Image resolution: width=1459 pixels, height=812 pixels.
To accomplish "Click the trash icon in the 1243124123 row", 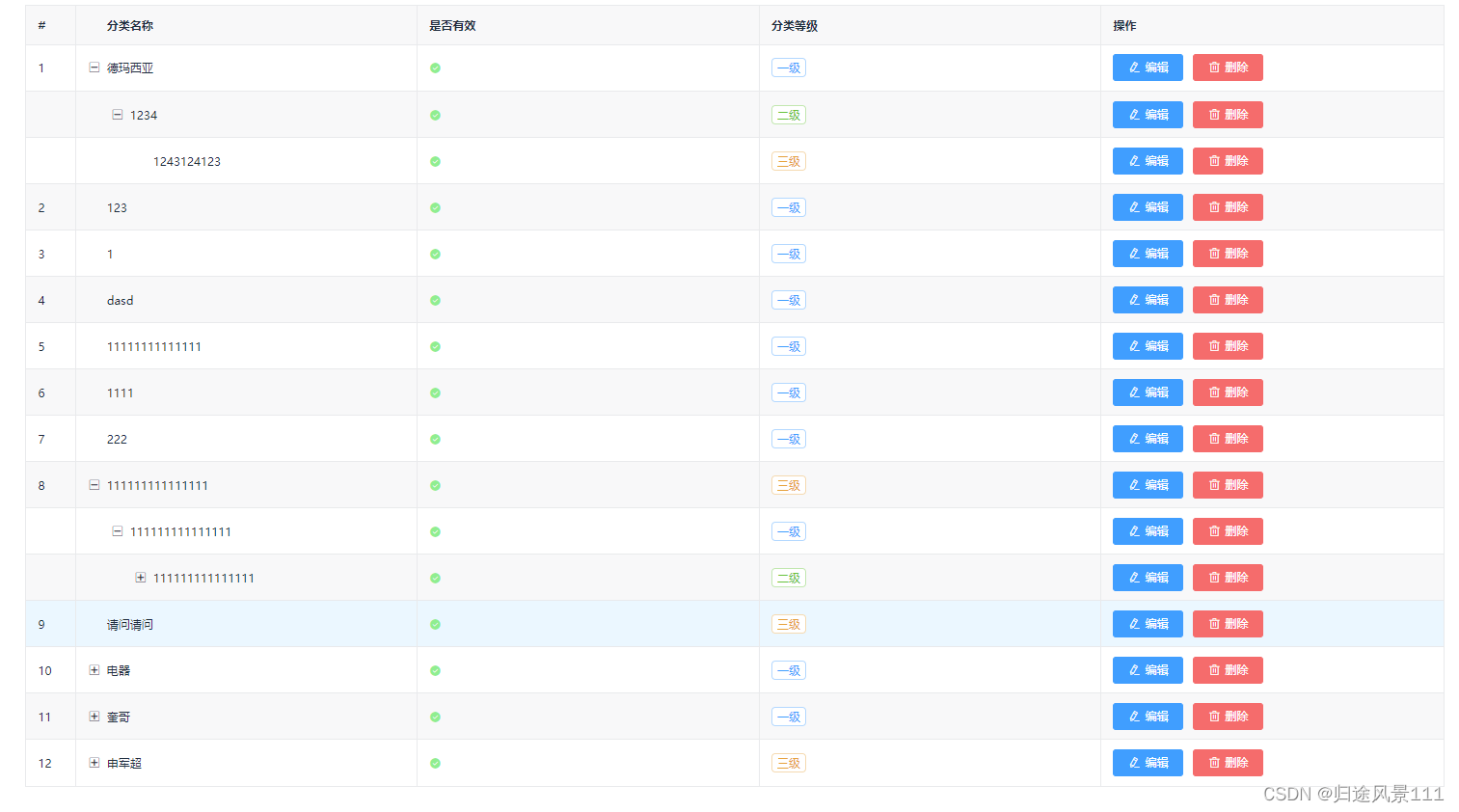I will [1213, 161].
